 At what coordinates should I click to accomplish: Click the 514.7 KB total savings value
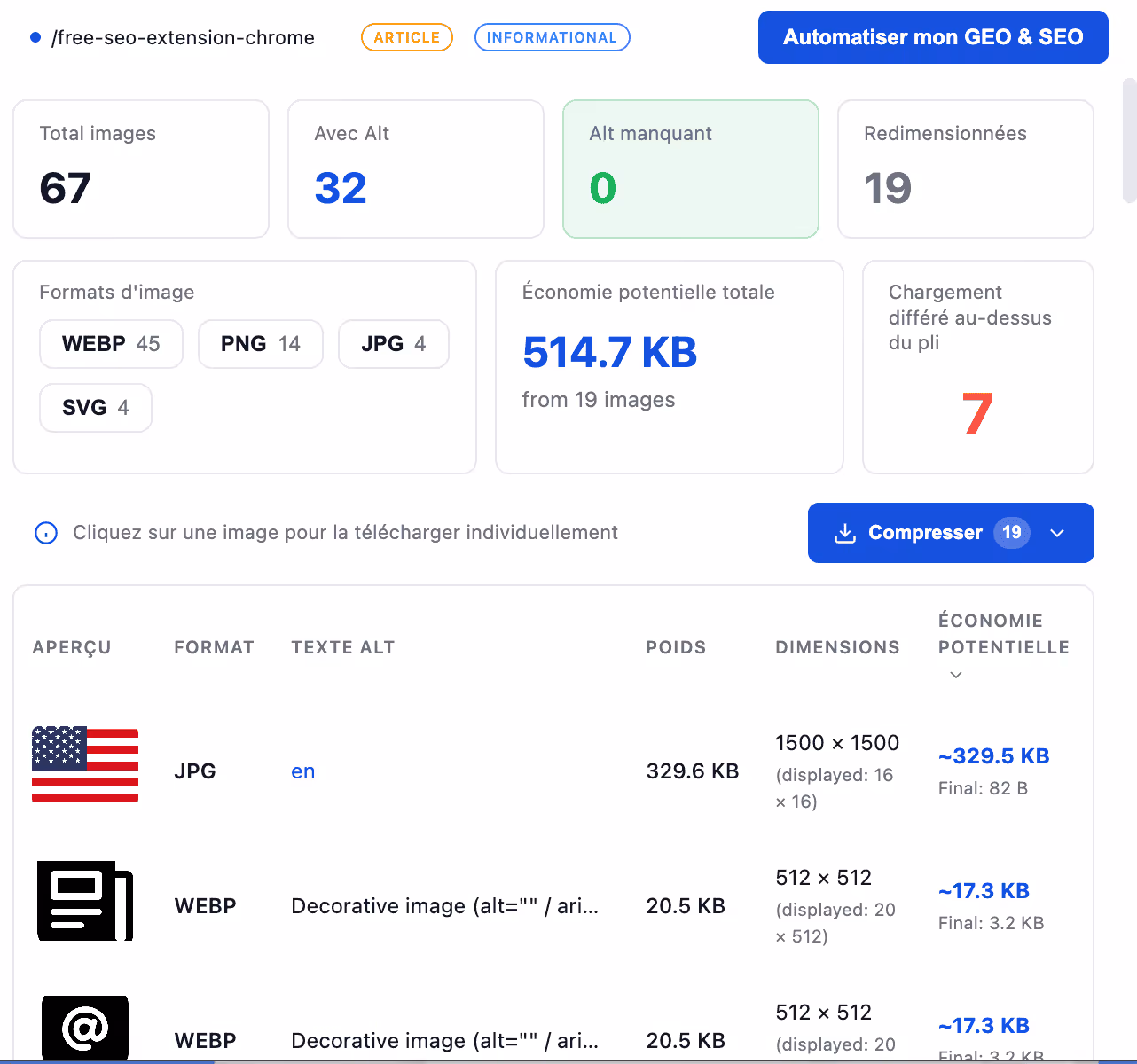point(610,352)
